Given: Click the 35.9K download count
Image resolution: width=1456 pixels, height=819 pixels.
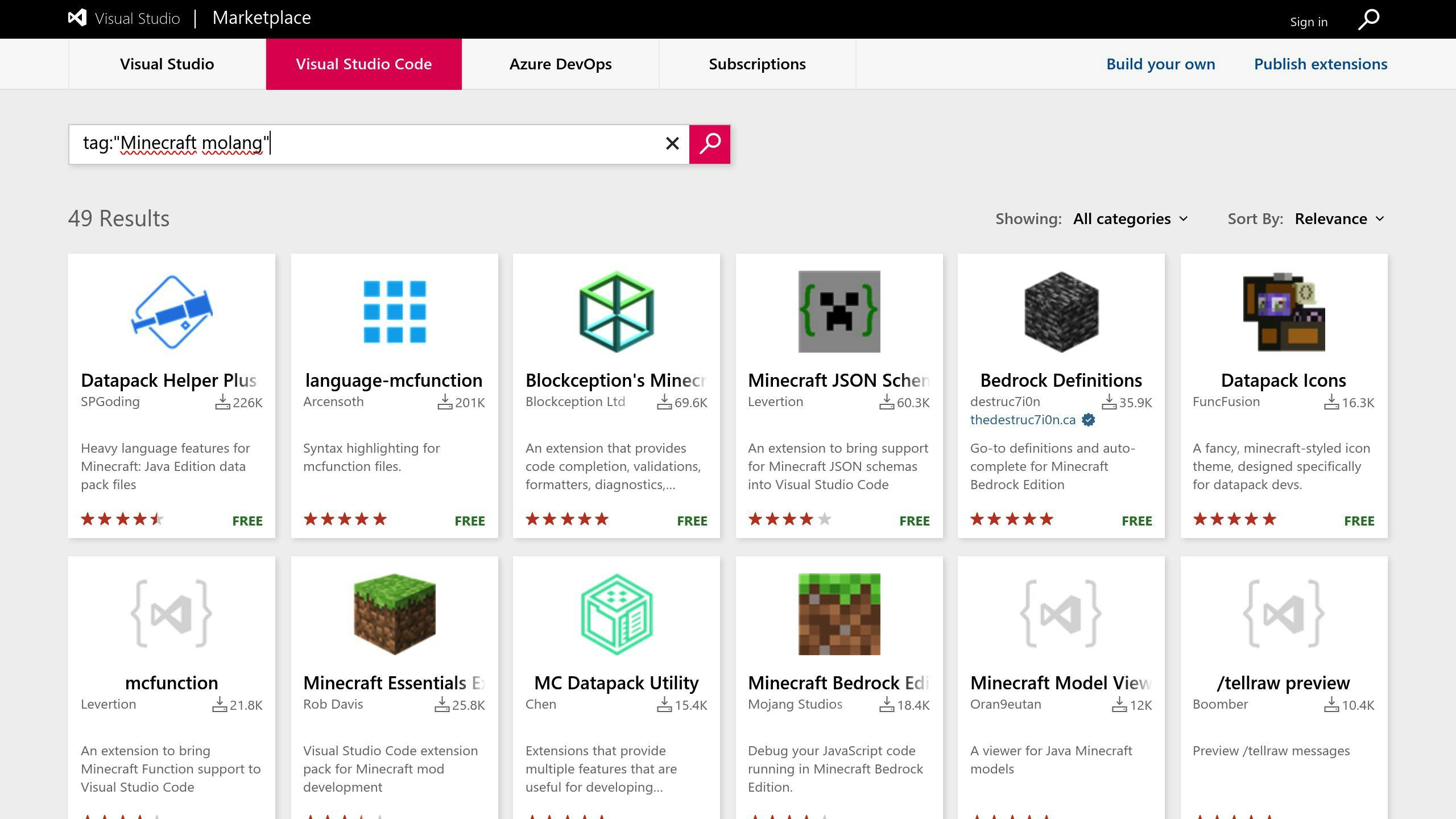Looking at the screenshot, I should (x=1135, y=403).
